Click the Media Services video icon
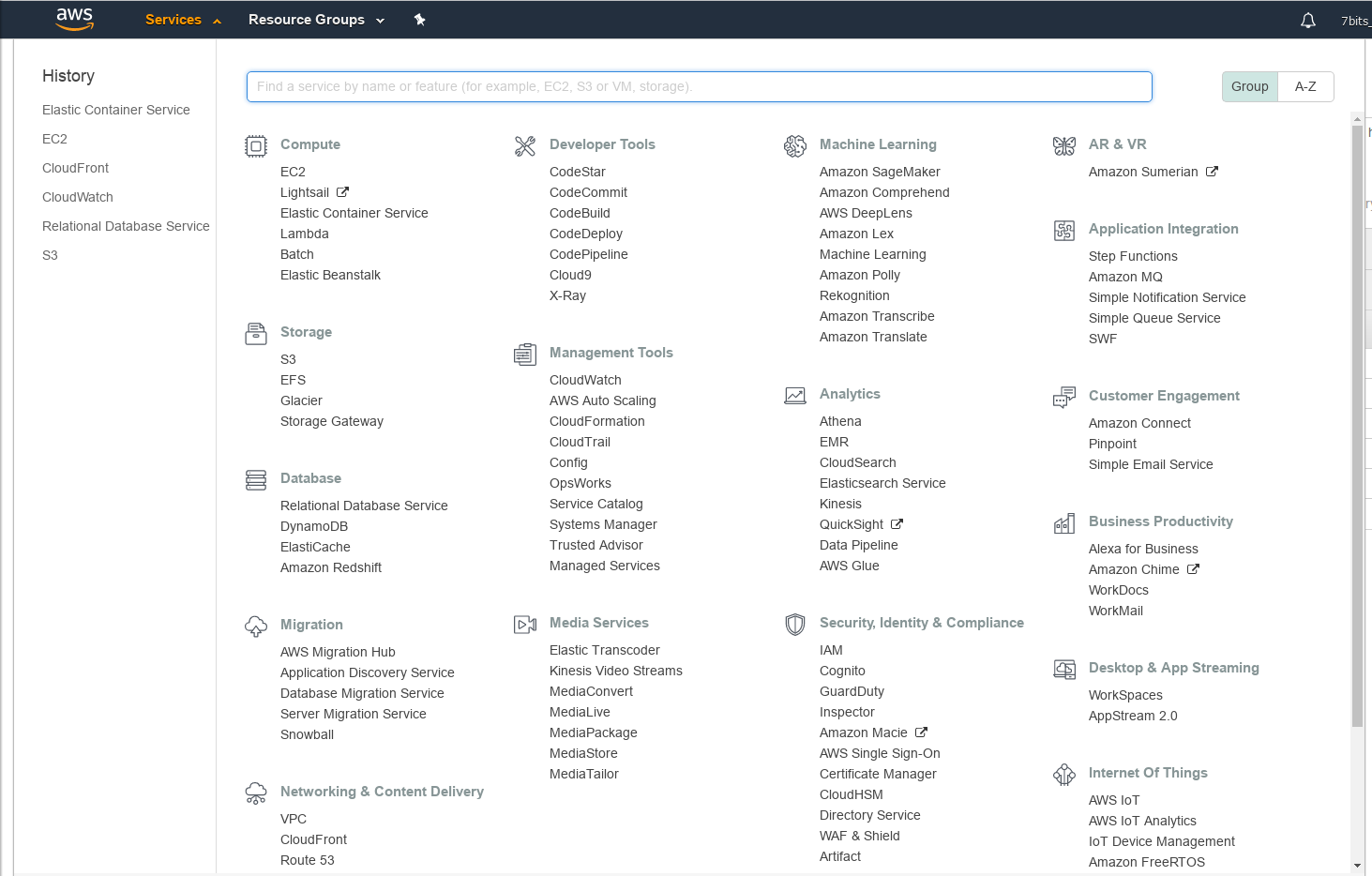The height and width of the screenshot is (876, 1372). pos(525,625)
